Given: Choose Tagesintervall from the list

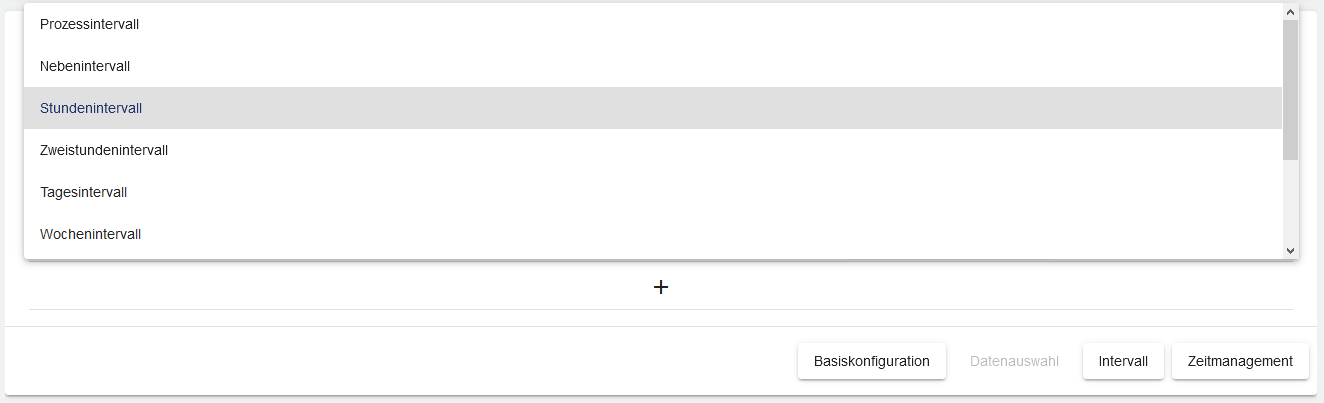Looking at the screenshot, I should [83, 192].
